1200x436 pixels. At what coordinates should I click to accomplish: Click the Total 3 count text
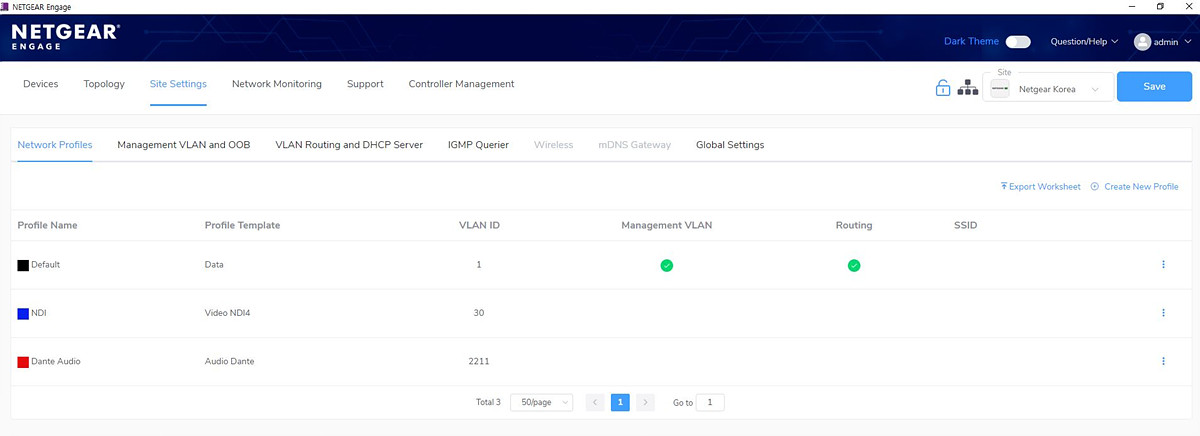click(488, 402)
